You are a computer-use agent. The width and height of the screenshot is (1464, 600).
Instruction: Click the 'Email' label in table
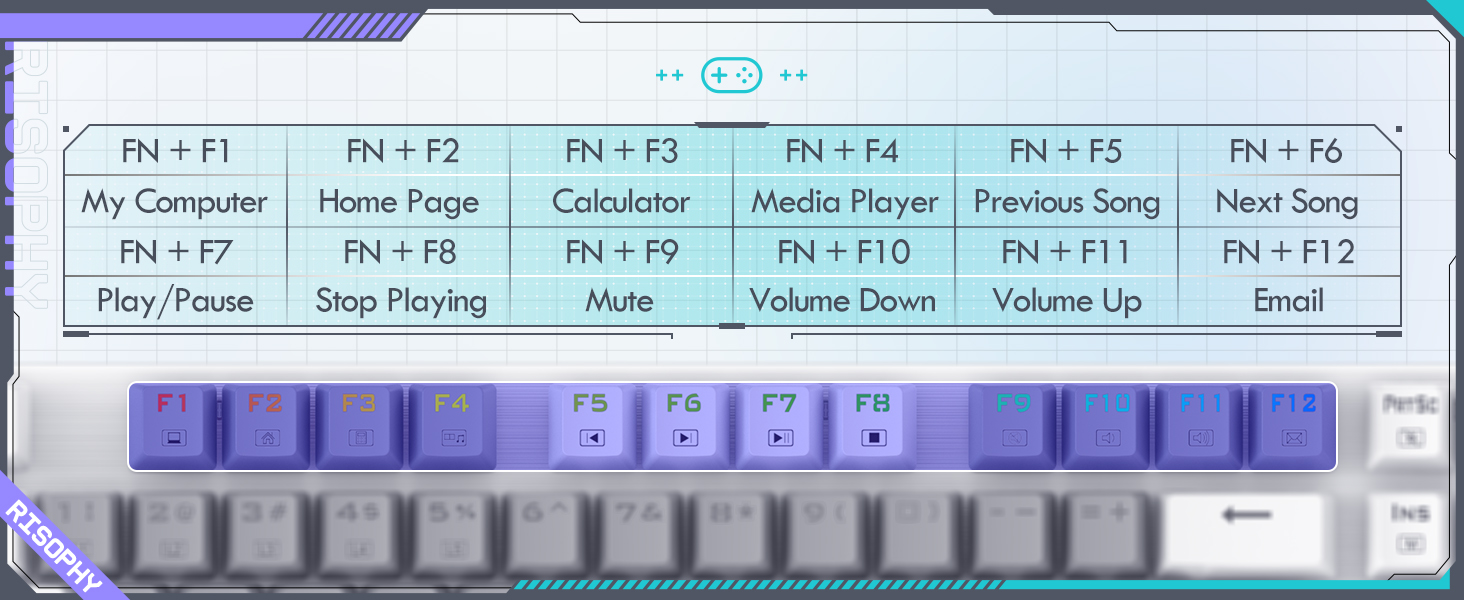(1289, 301)
